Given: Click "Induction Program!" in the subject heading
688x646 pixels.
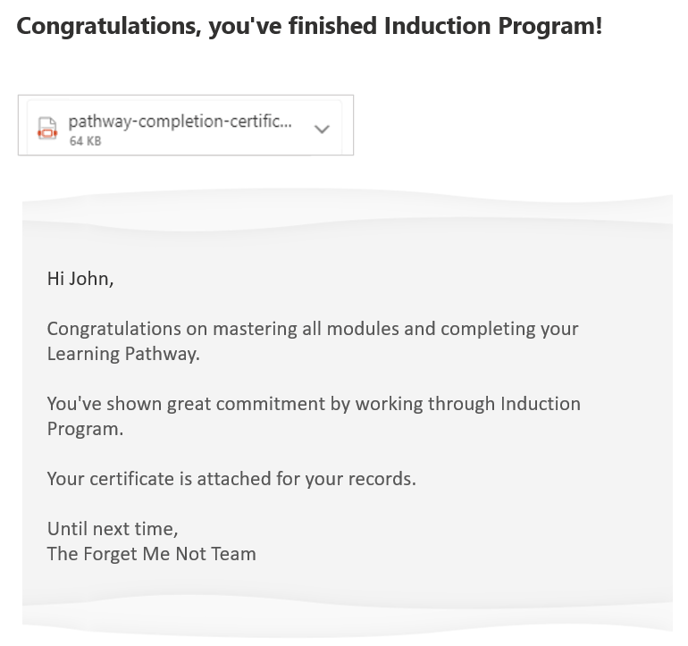Looking at the screenshot, I should pyautogui.click(x=493, y=27).
